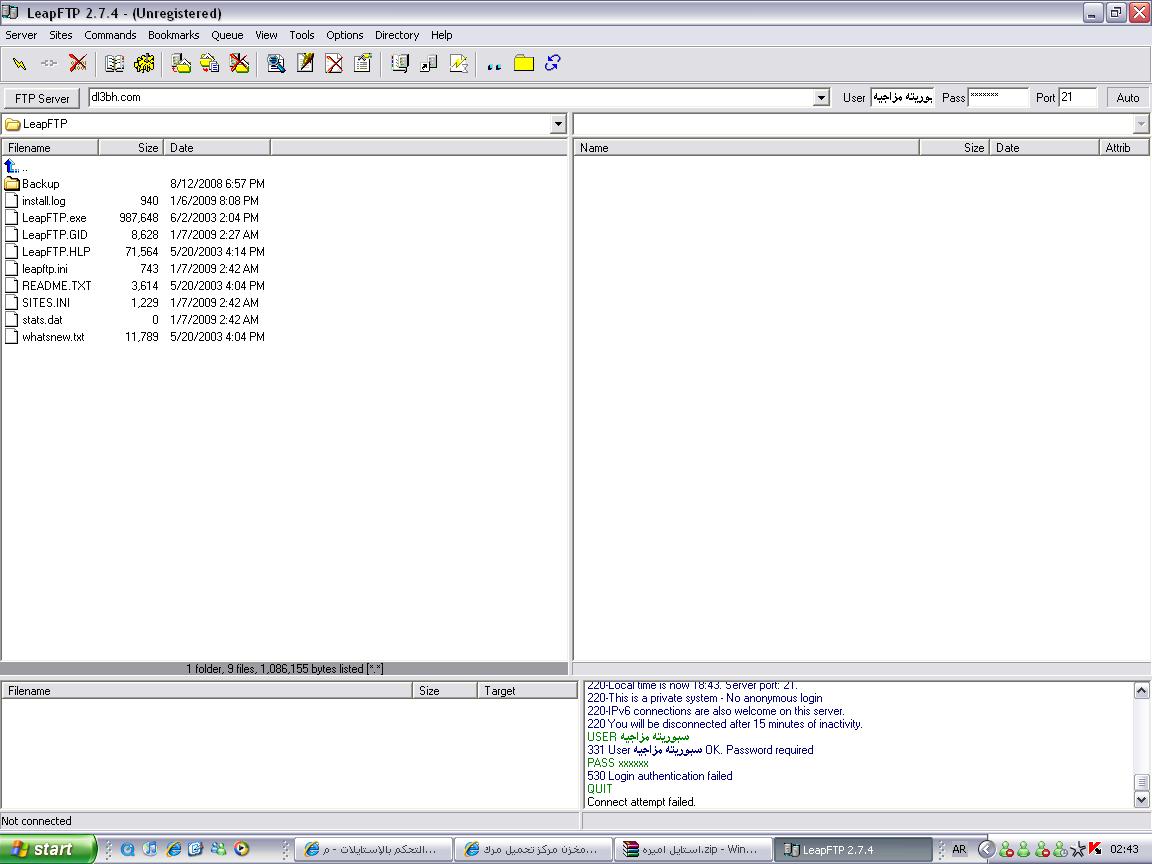Sort local files by Filename column

pos(50,148)
